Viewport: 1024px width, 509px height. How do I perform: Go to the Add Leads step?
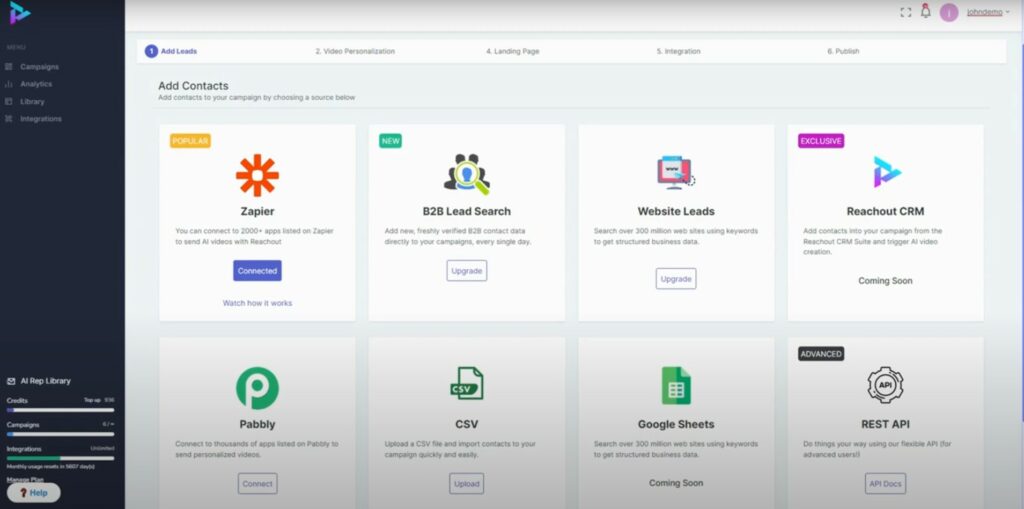tap(179, 51)
